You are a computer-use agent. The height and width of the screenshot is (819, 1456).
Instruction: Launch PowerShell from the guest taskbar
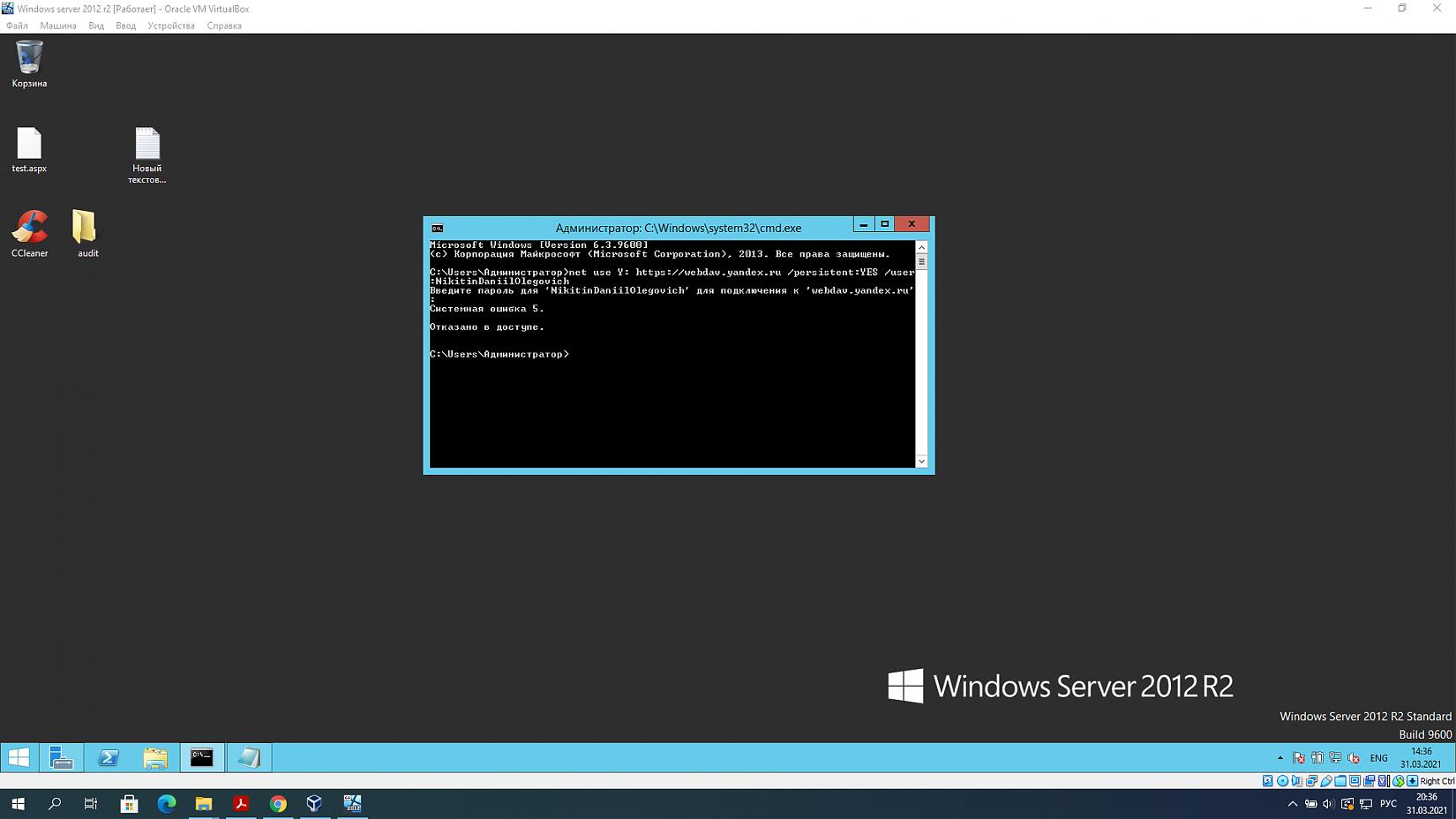[x=109, y=757]
